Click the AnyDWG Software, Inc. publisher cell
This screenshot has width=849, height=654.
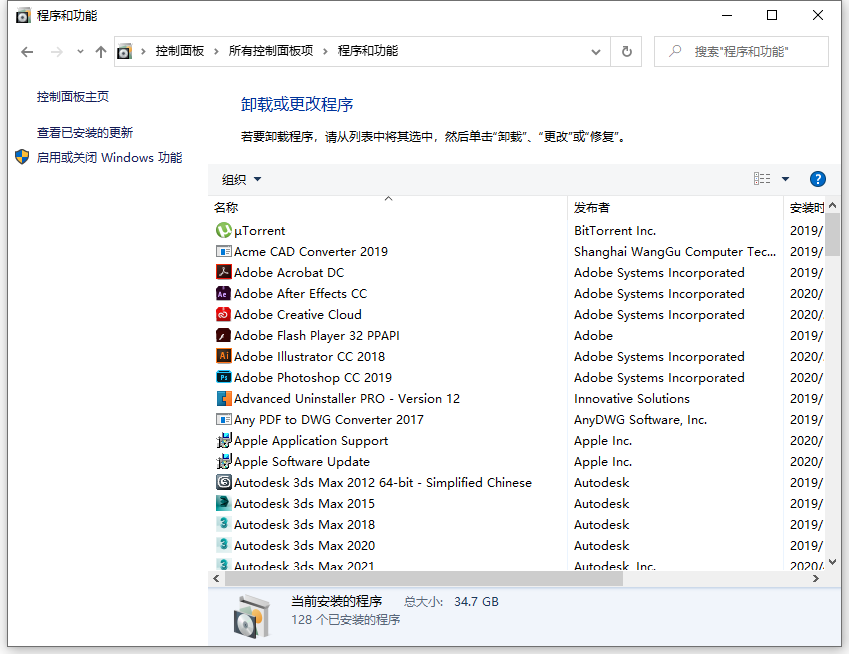pyautogui.click(x=641, y=420)
